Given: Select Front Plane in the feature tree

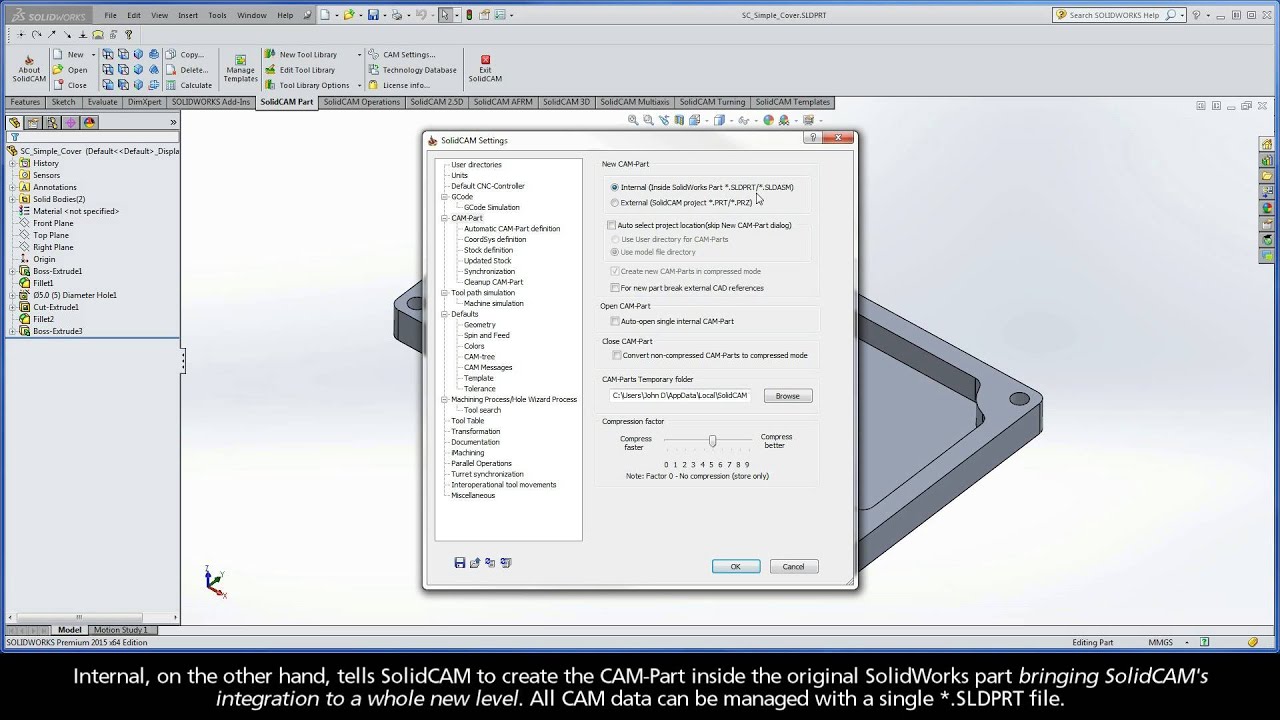Looking at the screenshot, I should (53, 223).
